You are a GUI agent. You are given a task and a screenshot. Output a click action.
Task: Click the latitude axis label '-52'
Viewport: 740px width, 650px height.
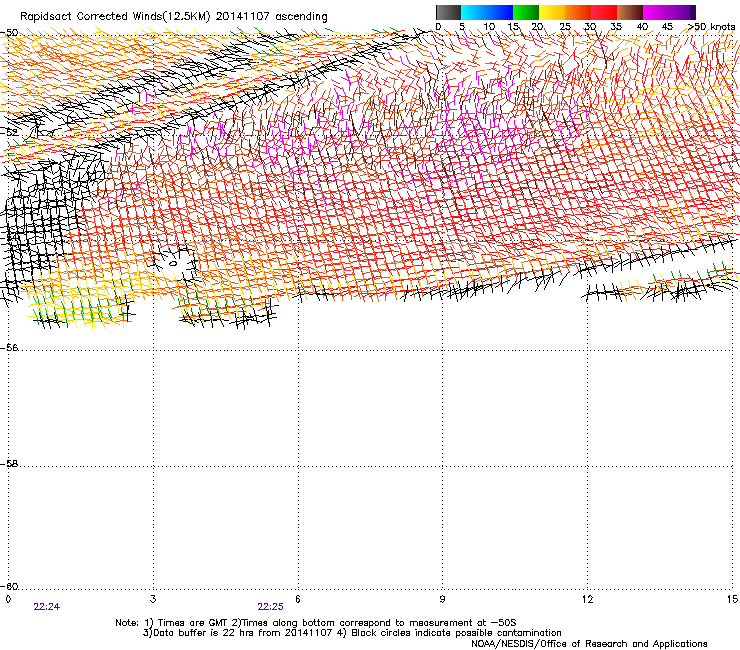click(x=9, y=133)
